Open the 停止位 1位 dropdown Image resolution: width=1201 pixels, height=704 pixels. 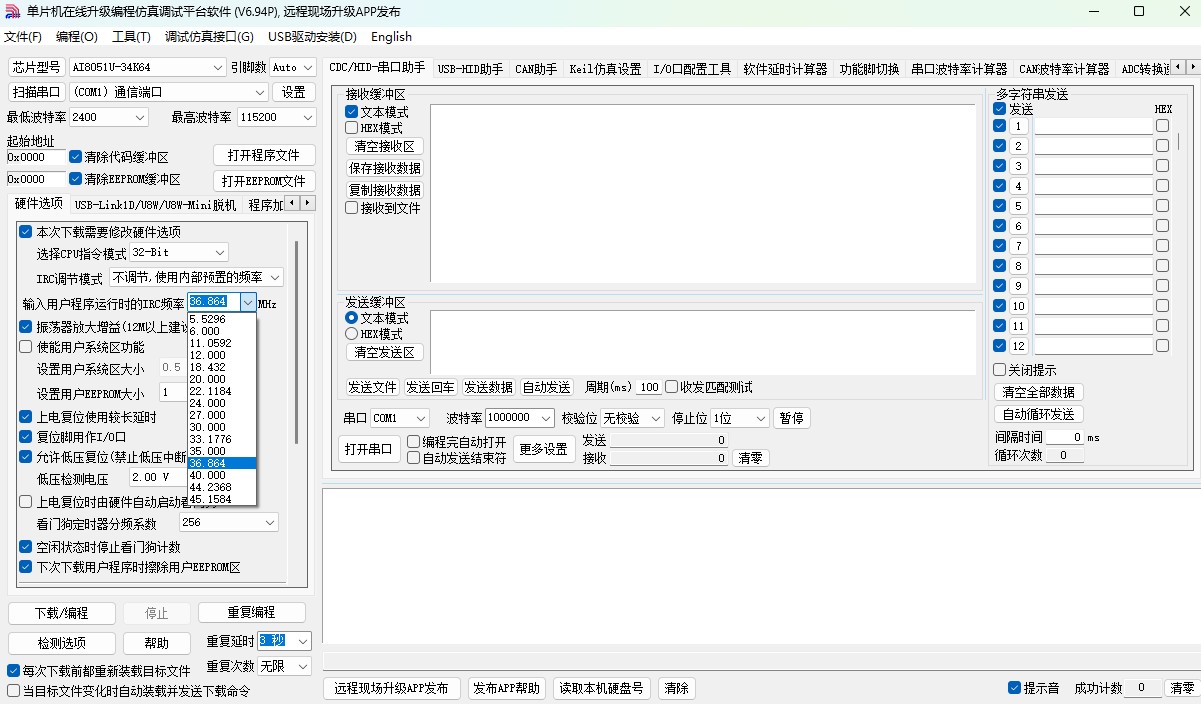coord(761,418)
